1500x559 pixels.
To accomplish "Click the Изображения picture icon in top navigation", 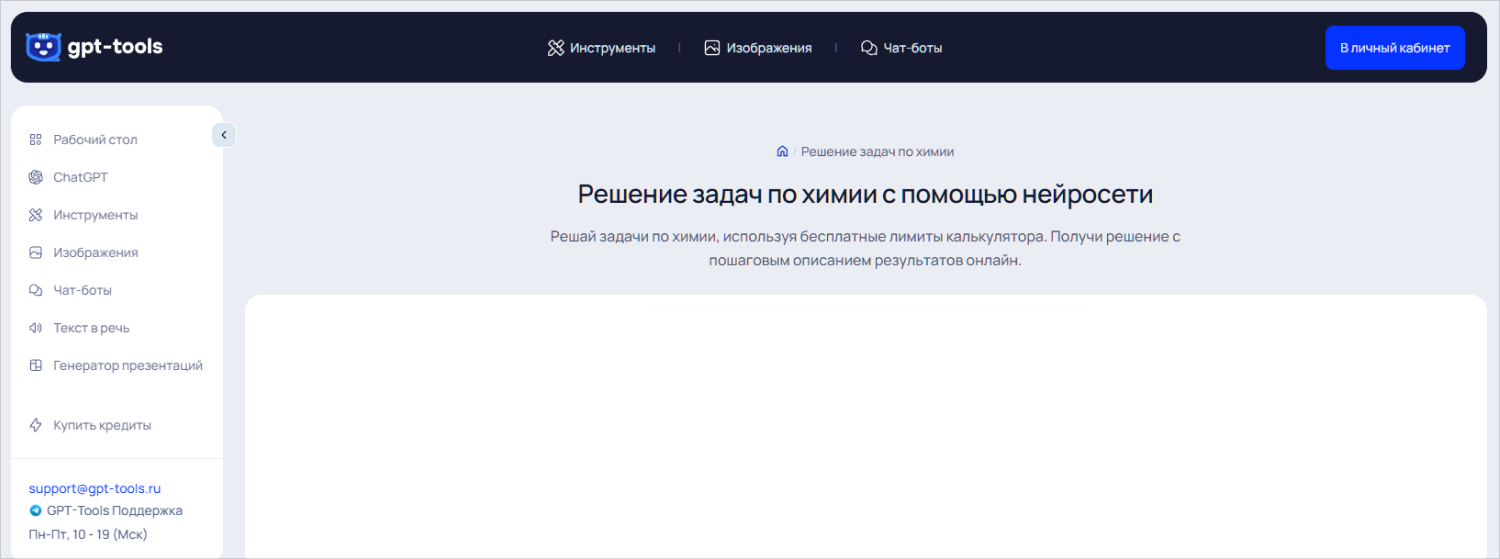I will (712, 48).
